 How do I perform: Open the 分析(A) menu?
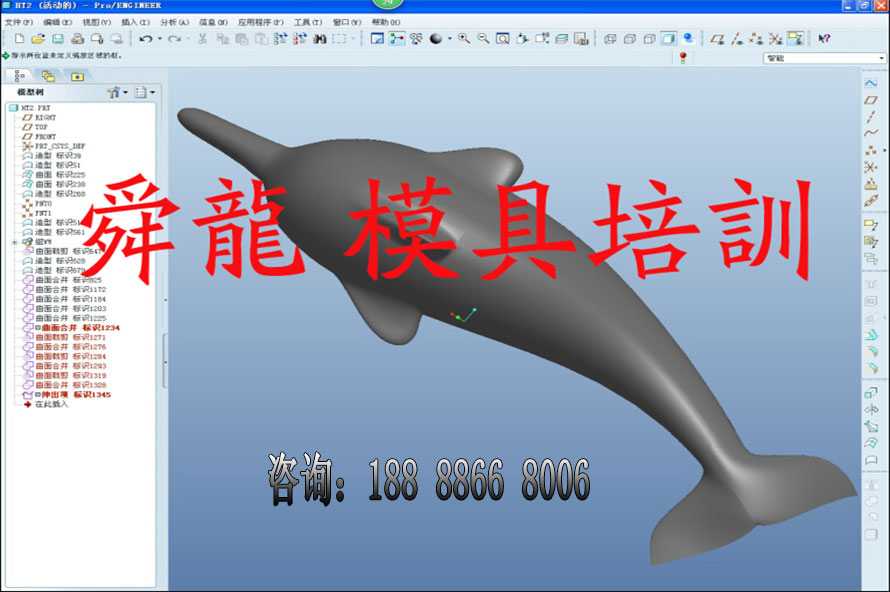pyautogui.click(x=174, y=22)
